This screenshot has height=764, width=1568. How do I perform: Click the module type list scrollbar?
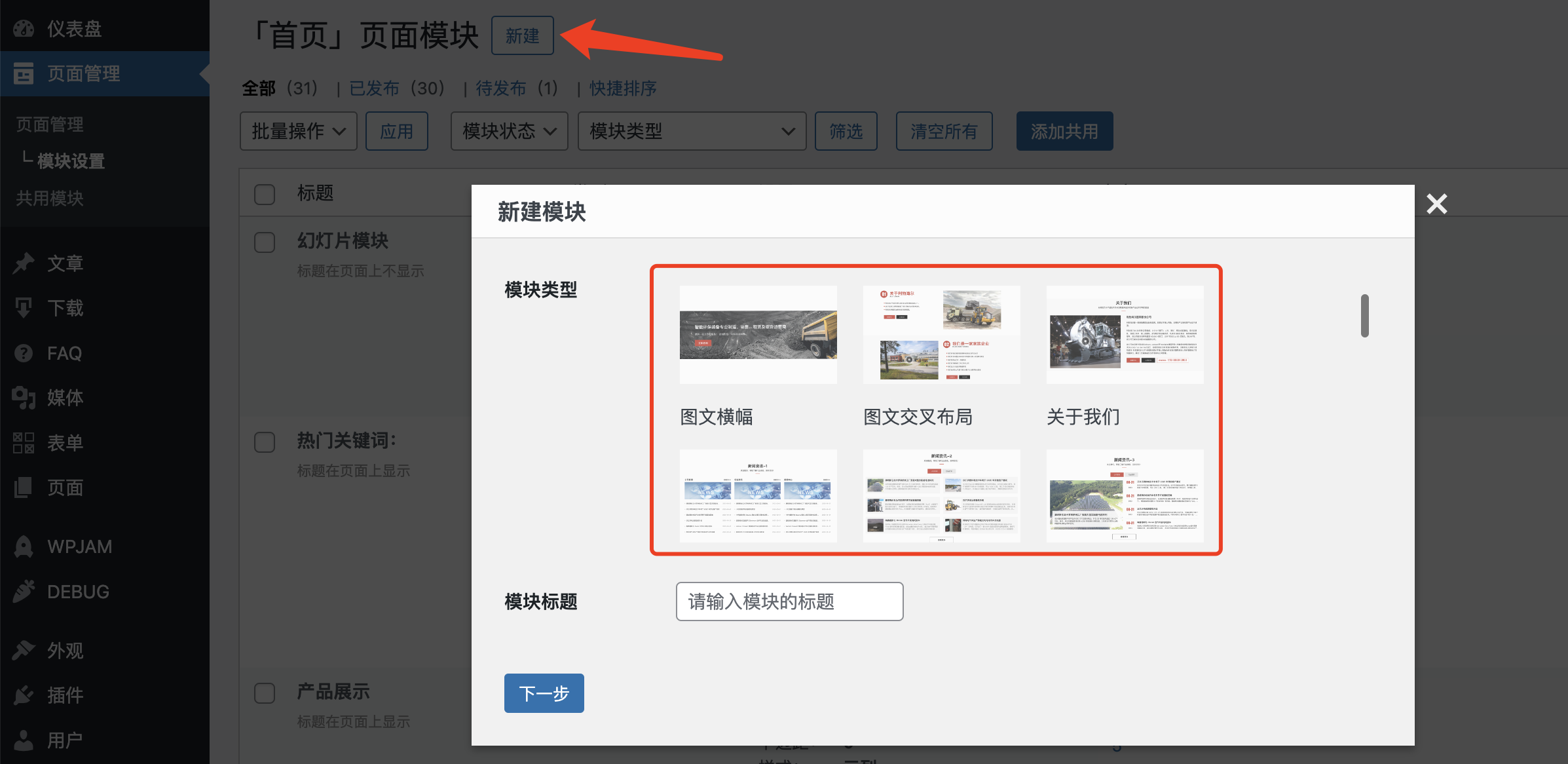(x=1365, y=316)
